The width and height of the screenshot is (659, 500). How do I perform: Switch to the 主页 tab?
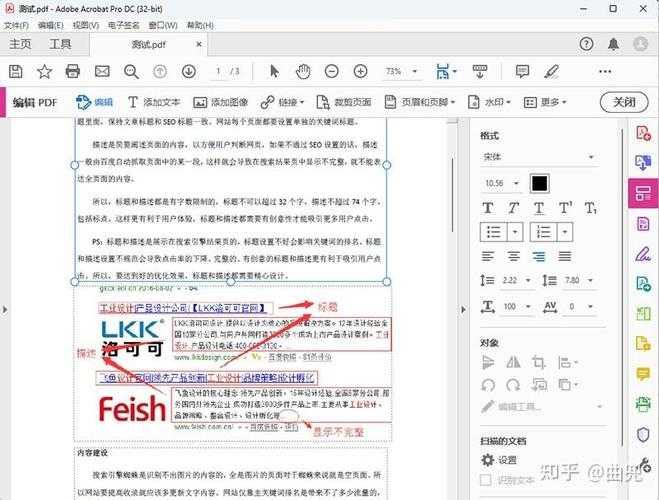coord(20,44)
